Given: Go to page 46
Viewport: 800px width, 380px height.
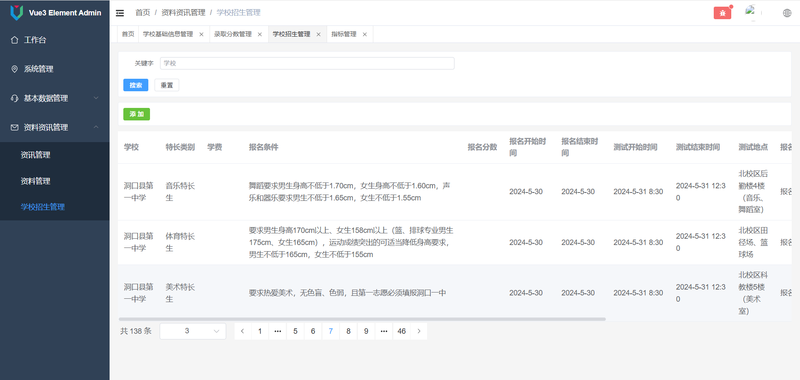Looking at the screenshot, I should [402, 331].
